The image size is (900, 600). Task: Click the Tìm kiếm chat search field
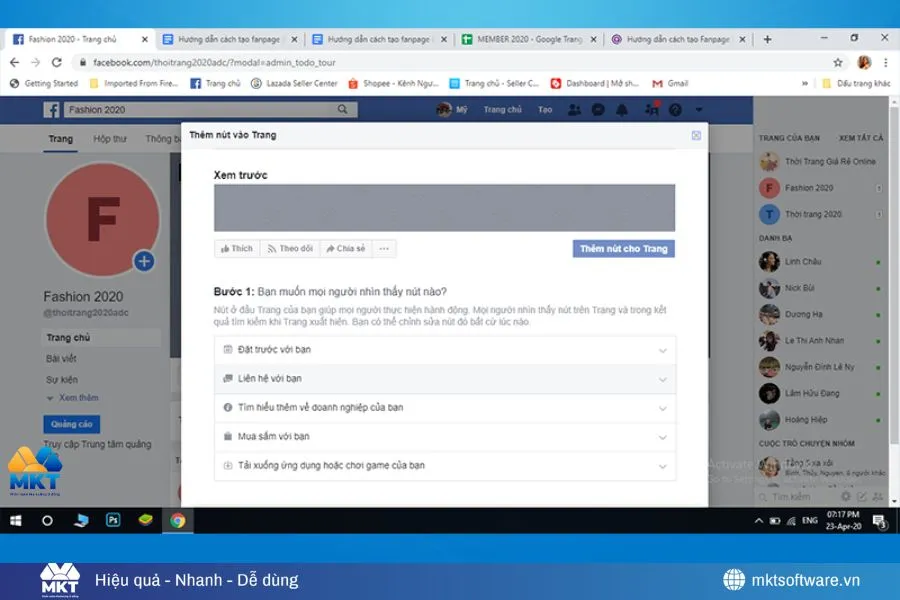pos(790,496)
